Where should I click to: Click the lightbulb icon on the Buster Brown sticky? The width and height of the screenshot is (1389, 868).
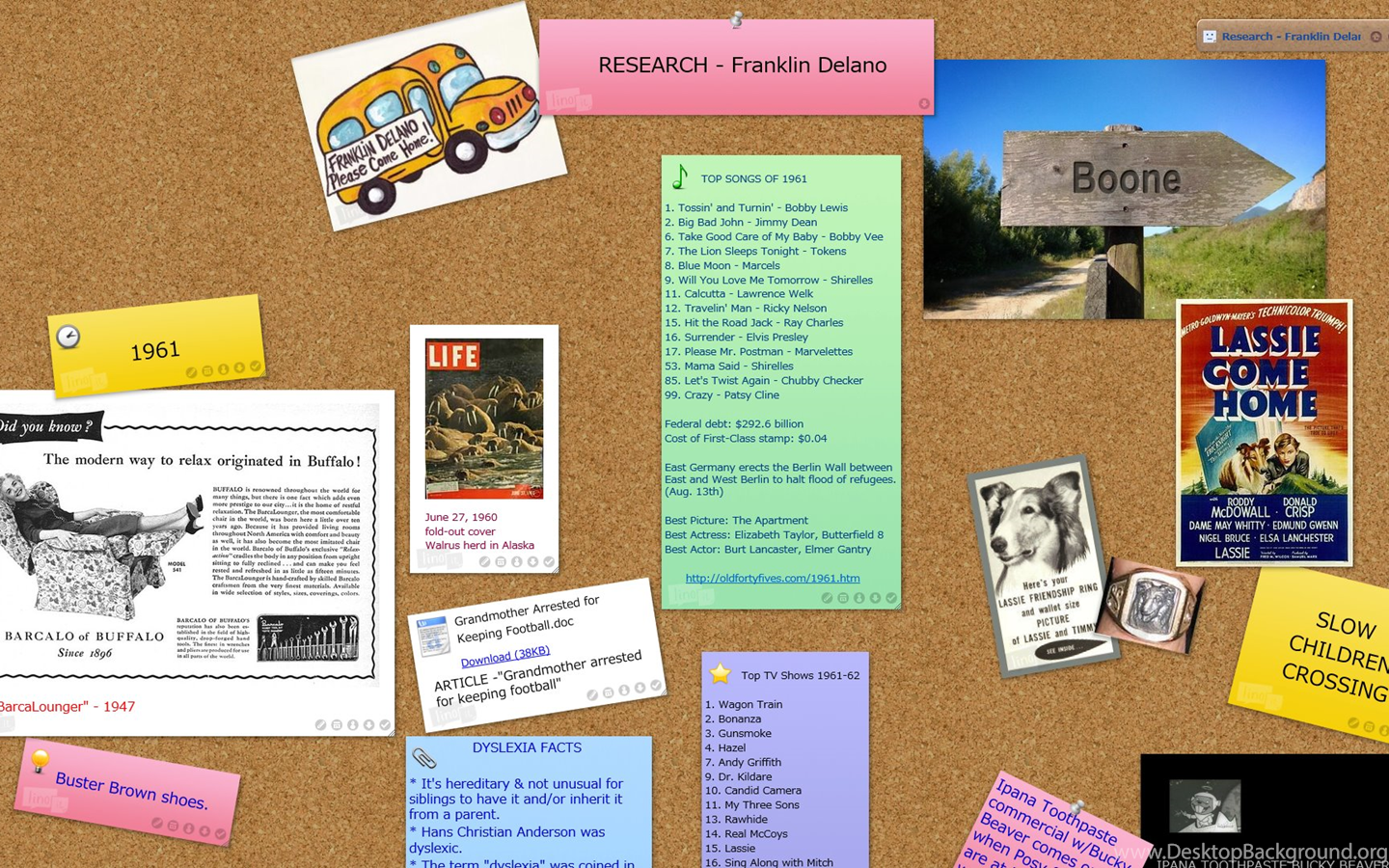40,760
